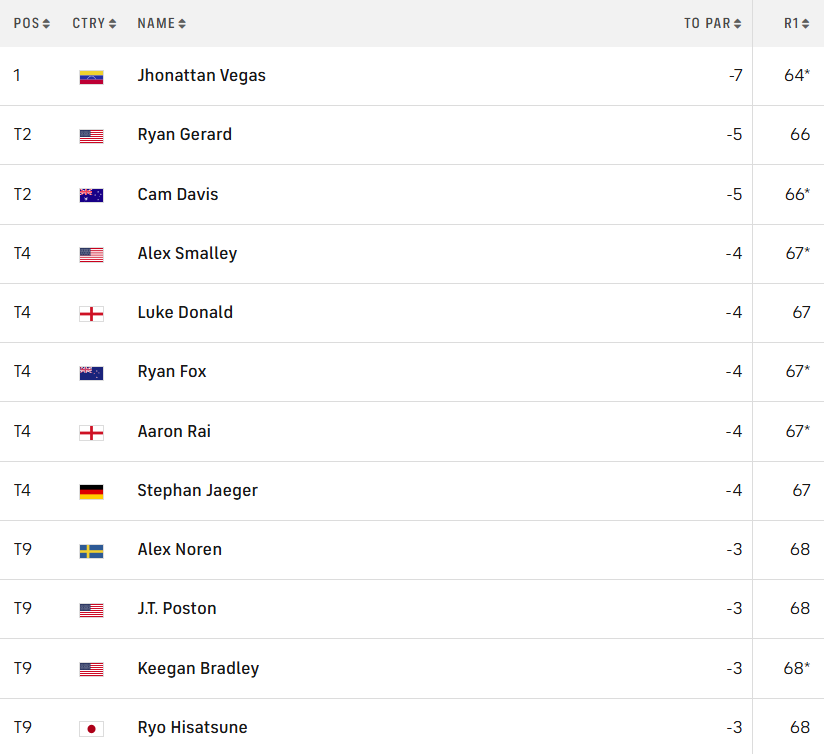
Task: Click the USA flag next to Ryan Gerard
Action: click(91, 136)
